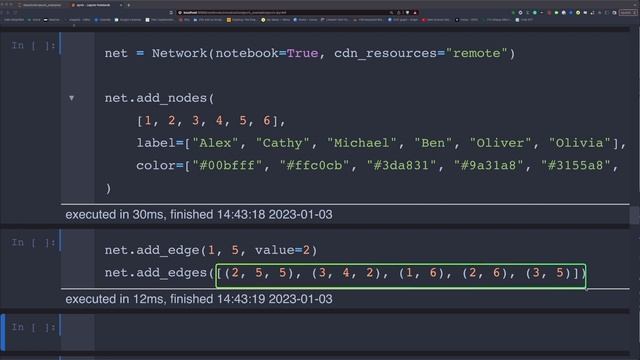
Task: Click the "Oliver" label string
Action: [x=500, y=143]
